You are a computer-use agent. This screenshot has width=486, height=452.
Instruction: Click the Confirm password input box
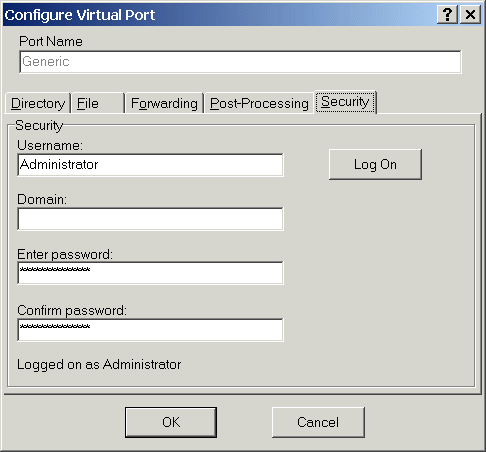click(150, 330)
